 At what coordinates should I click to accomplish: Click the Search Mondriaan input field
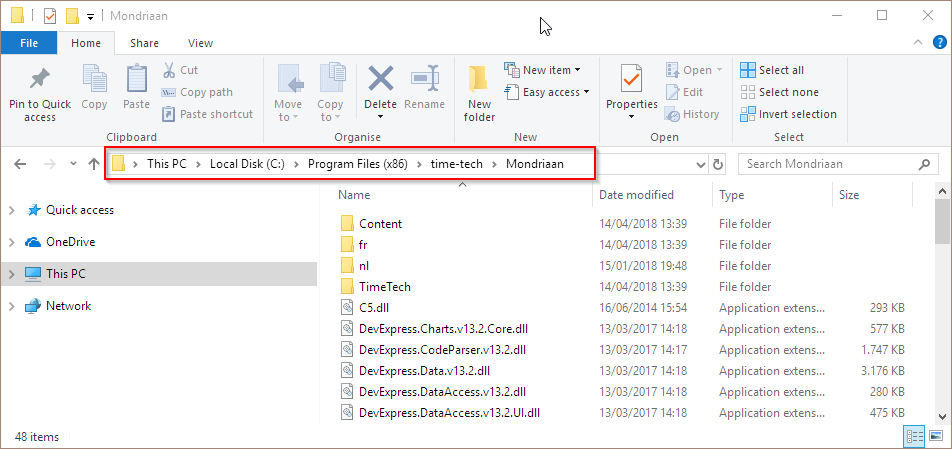[x=829, y=164]
